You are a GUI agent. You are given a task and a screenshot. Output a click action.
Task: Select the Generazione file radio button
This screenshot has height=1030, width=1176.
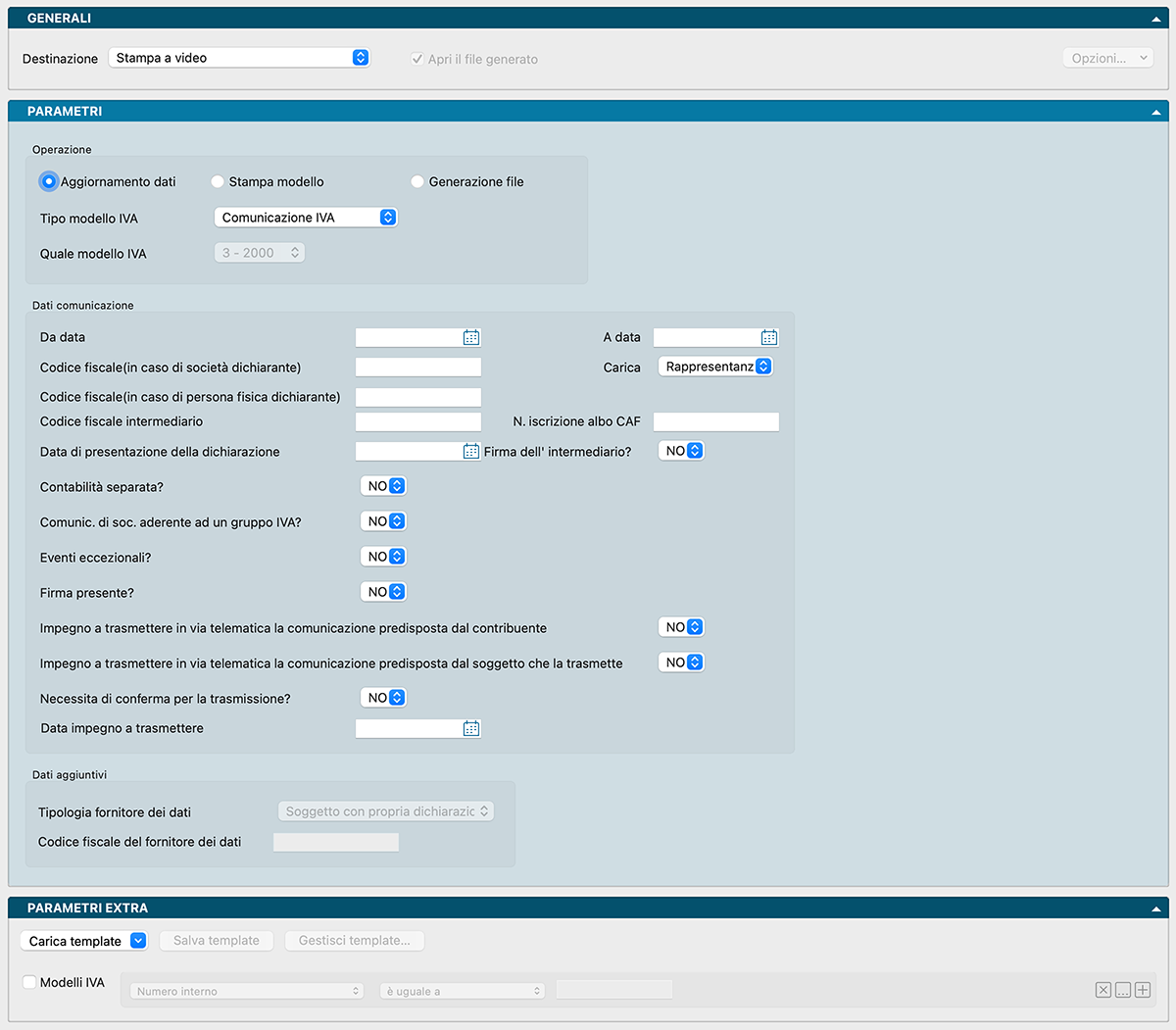pos(417,181)
